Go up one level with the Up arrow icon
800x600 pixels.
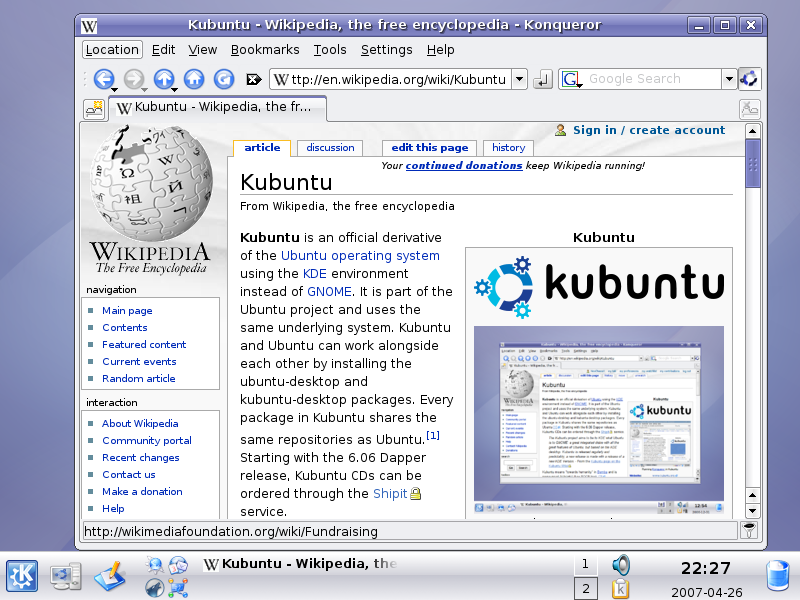(x=163, y=78)
